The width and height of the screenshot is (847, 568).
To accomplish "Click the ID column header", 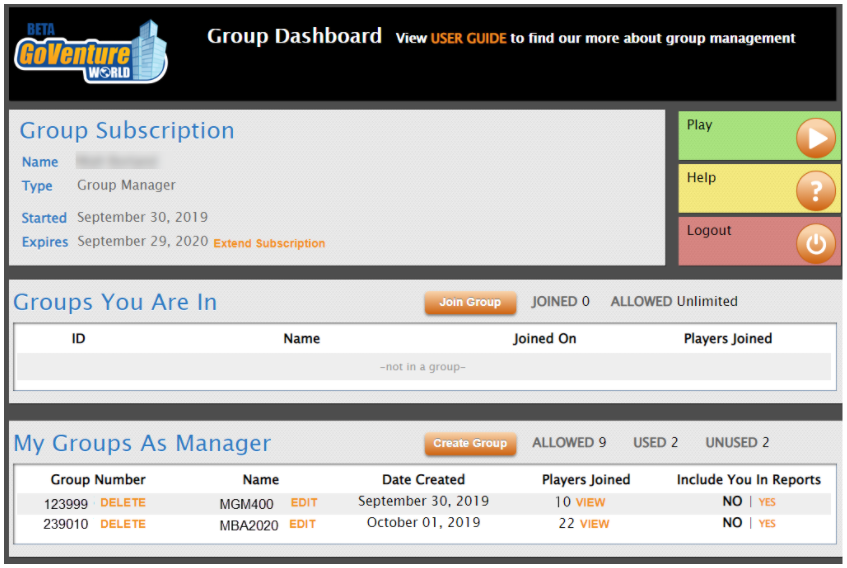I will pyautogui.click(x=78, y=339).
